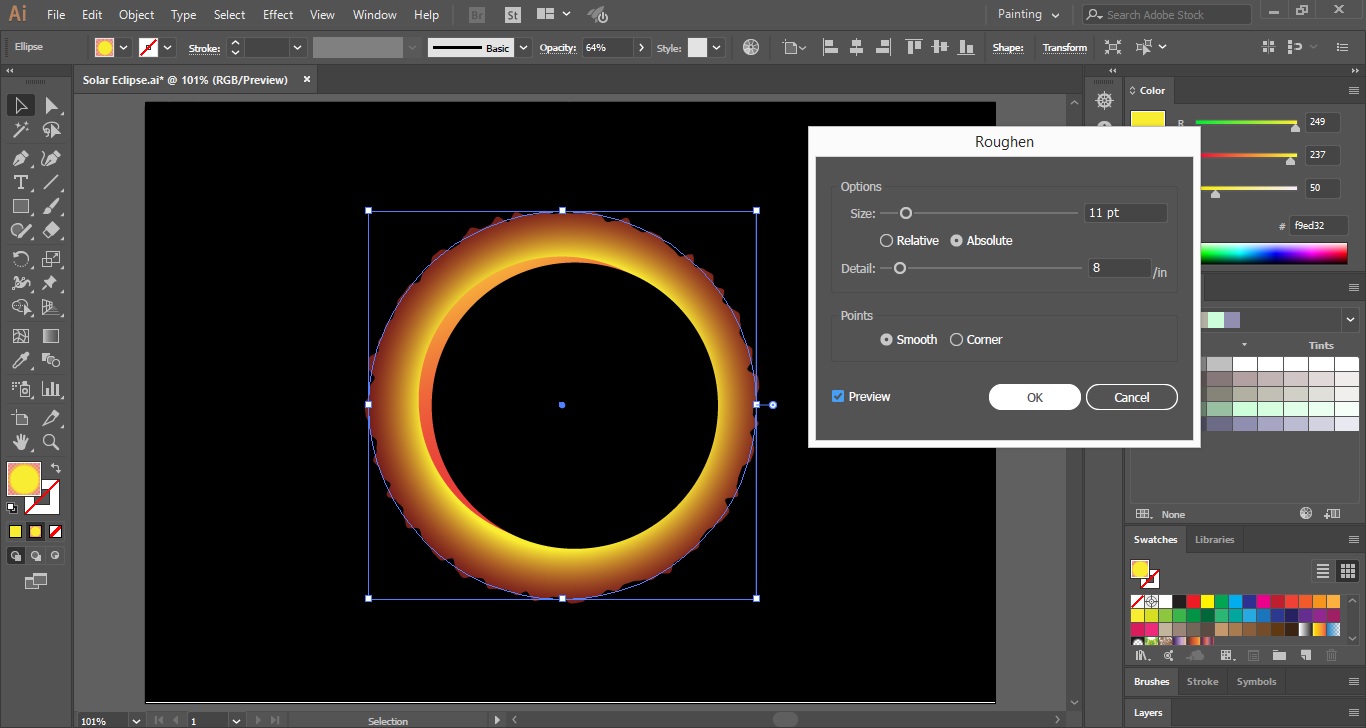This screenshot has width=1366, height=728.
Task: Select the Type tool
Action: 20,182
